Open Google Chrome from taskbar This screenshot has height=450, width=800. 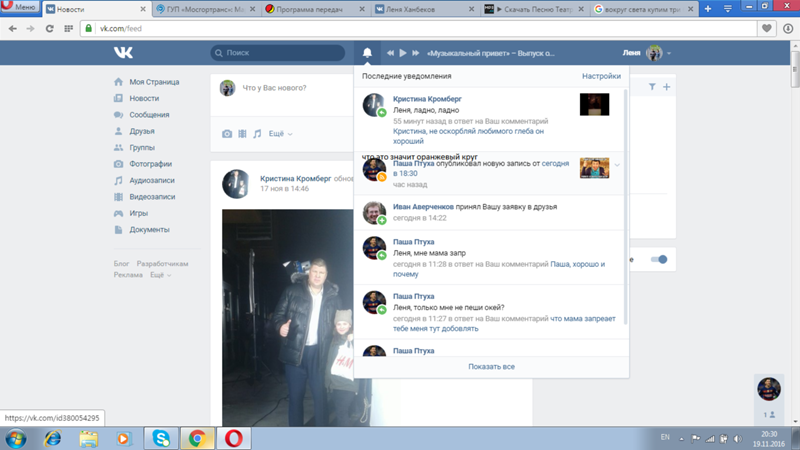point(197,438)
